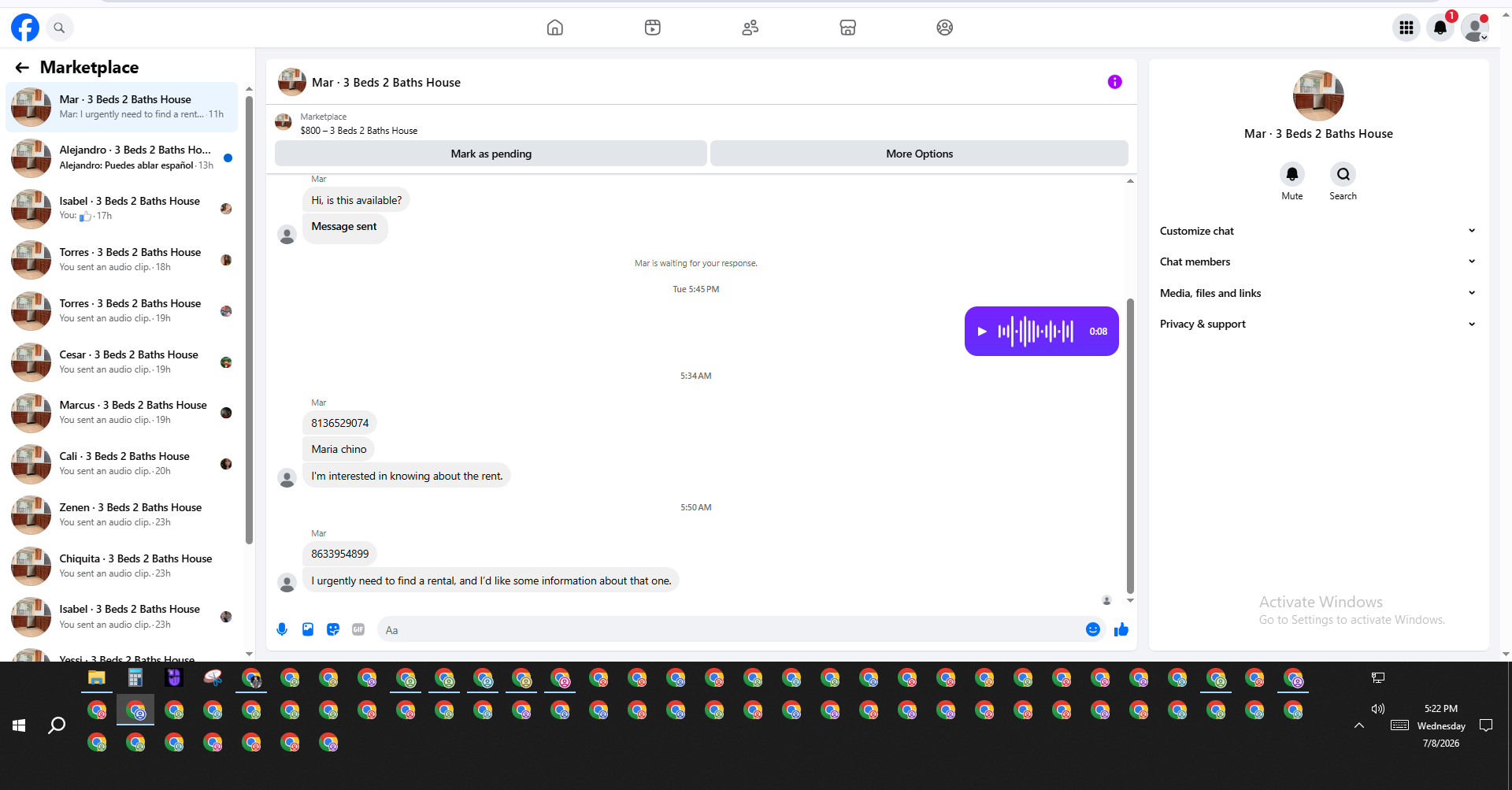Screen dimensions: 1512x790
Task: Open Torres chat from 18h ago
Action: pyautogui.click(x=122, y=260)
